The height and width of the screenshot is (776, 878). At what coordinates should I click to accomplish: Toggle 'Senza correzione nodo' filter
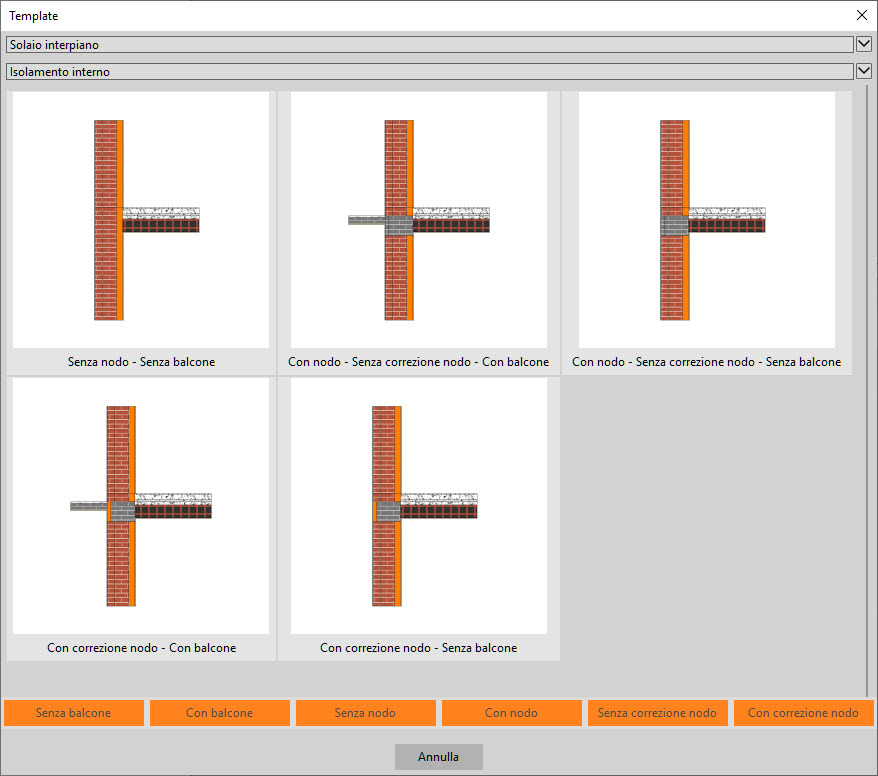point(658,713)
